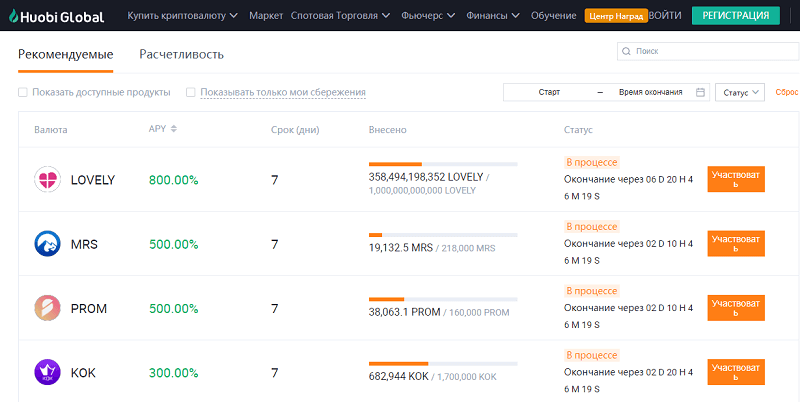Click the 'В процессе' status for PROM
This screenshot has width=800, height=402.
coord(592,291)
